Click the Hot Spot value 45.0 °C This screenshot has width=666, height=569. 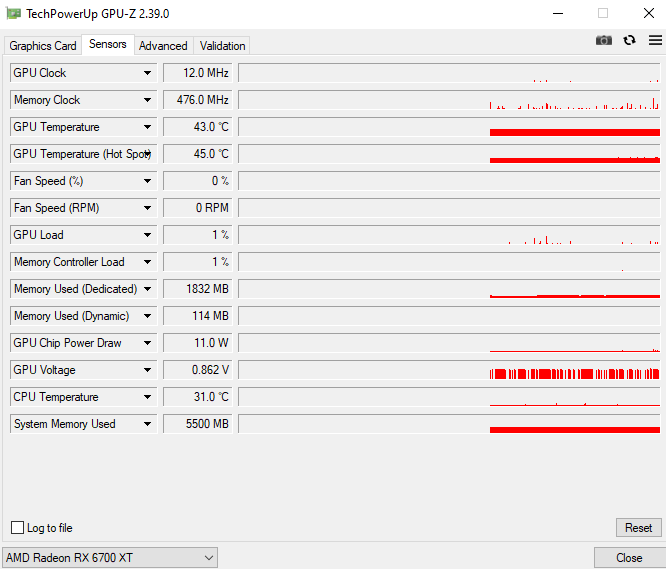click(x=198, y=154)
